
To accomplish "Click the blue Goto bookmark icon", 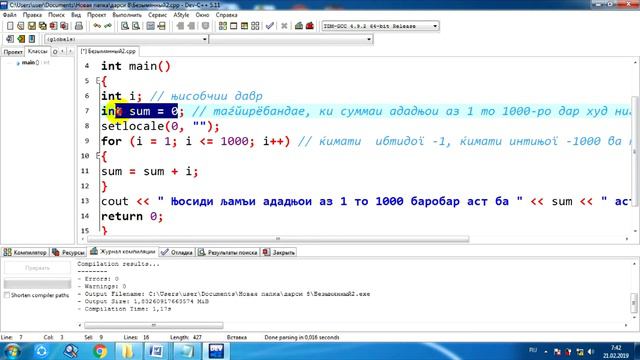I will tap(32, 39).
